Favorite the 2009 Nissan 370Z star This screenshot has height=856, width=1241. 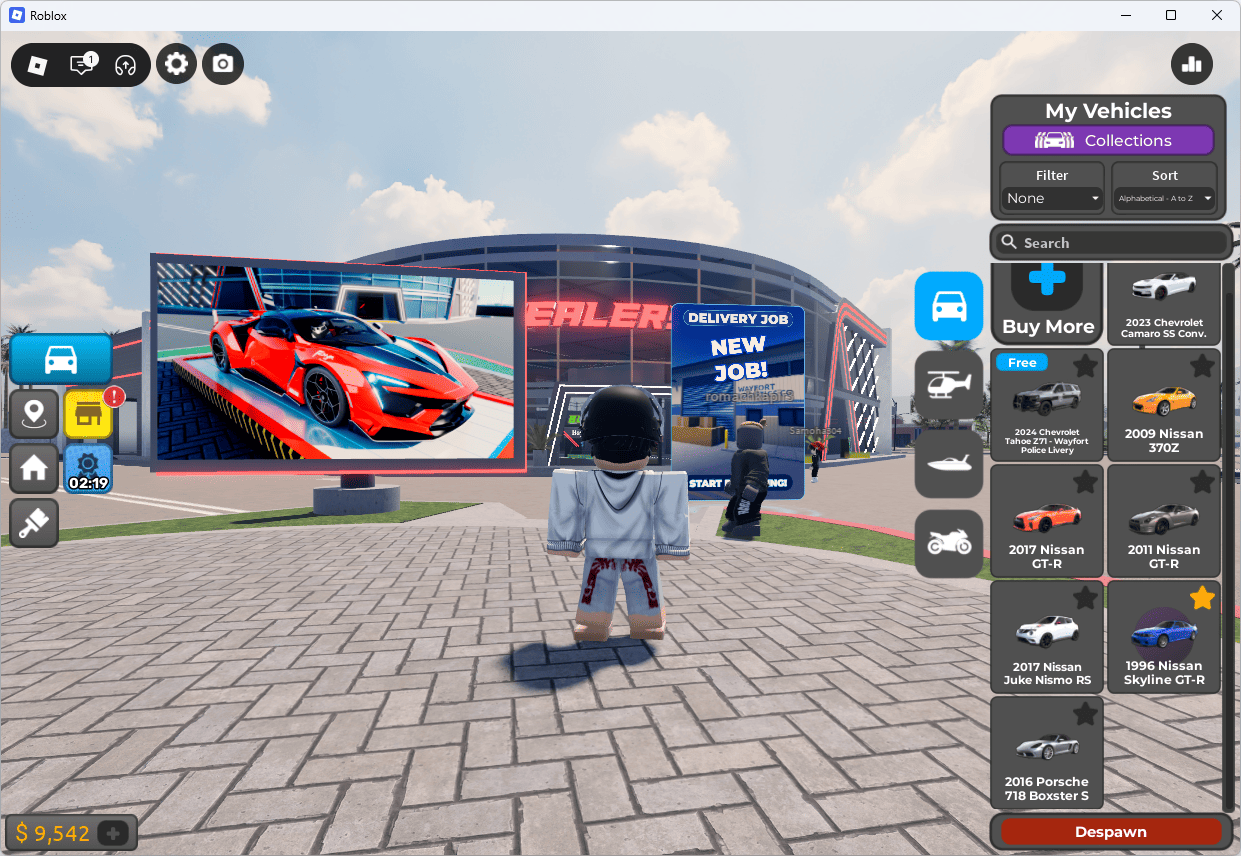click(x=1202, y=366)
